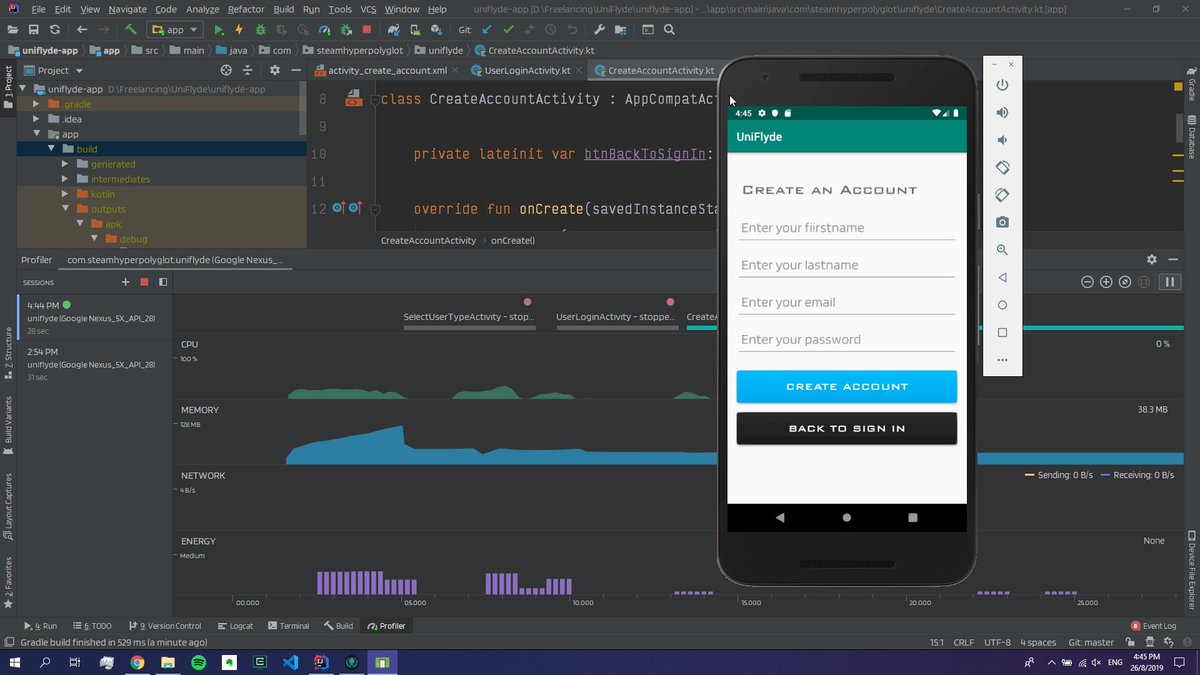The width and height of the screenshot is (1200, 675).
Task: Run the app with the green Run icon
Action: point(218,29)
